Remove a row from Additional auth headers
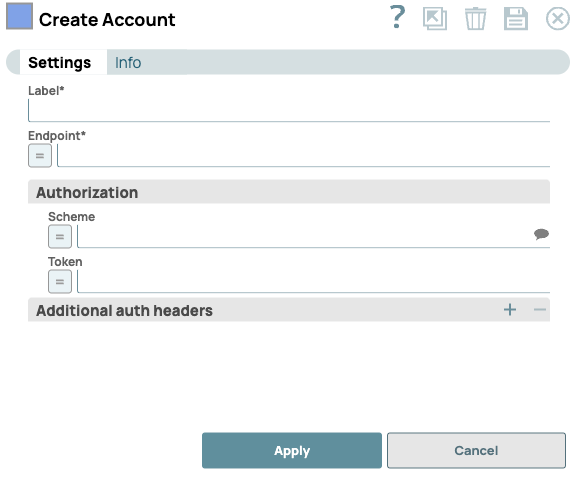 pyautogui.click(x=540, y=310)
